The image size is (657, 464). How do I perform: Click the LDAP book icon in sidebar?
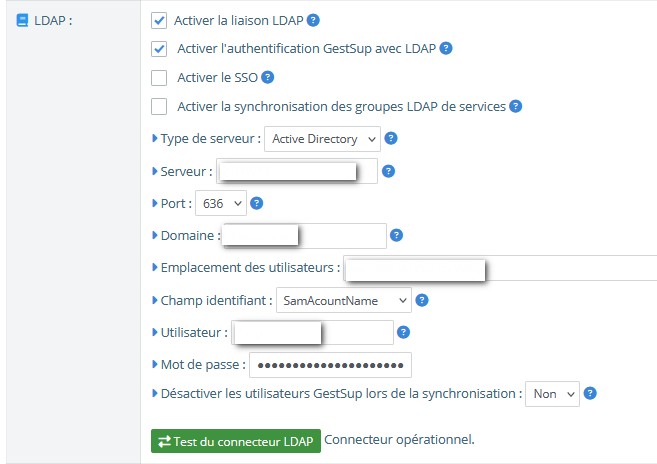click(22, 20)
